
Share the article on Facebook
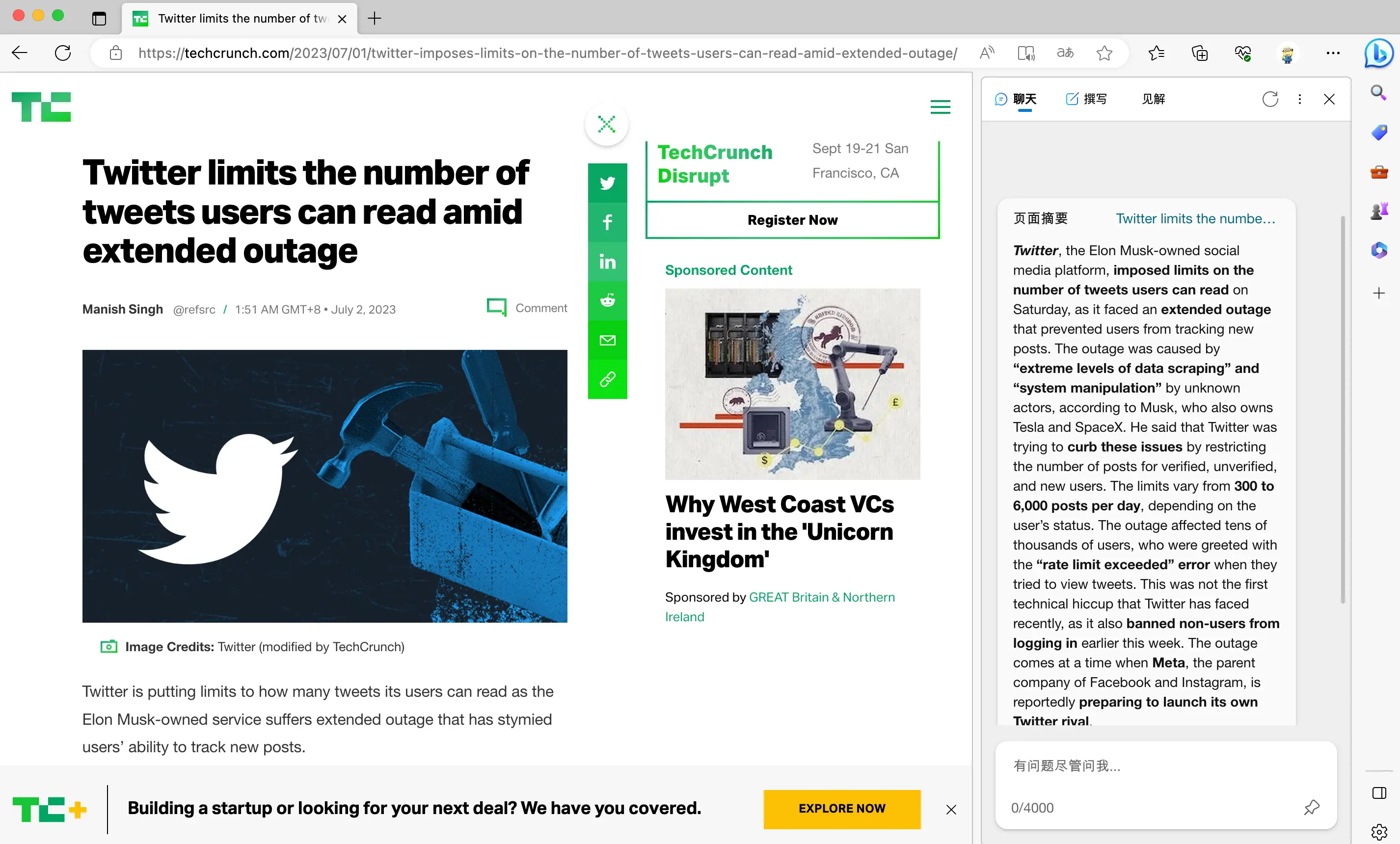(x=607, y=222)
